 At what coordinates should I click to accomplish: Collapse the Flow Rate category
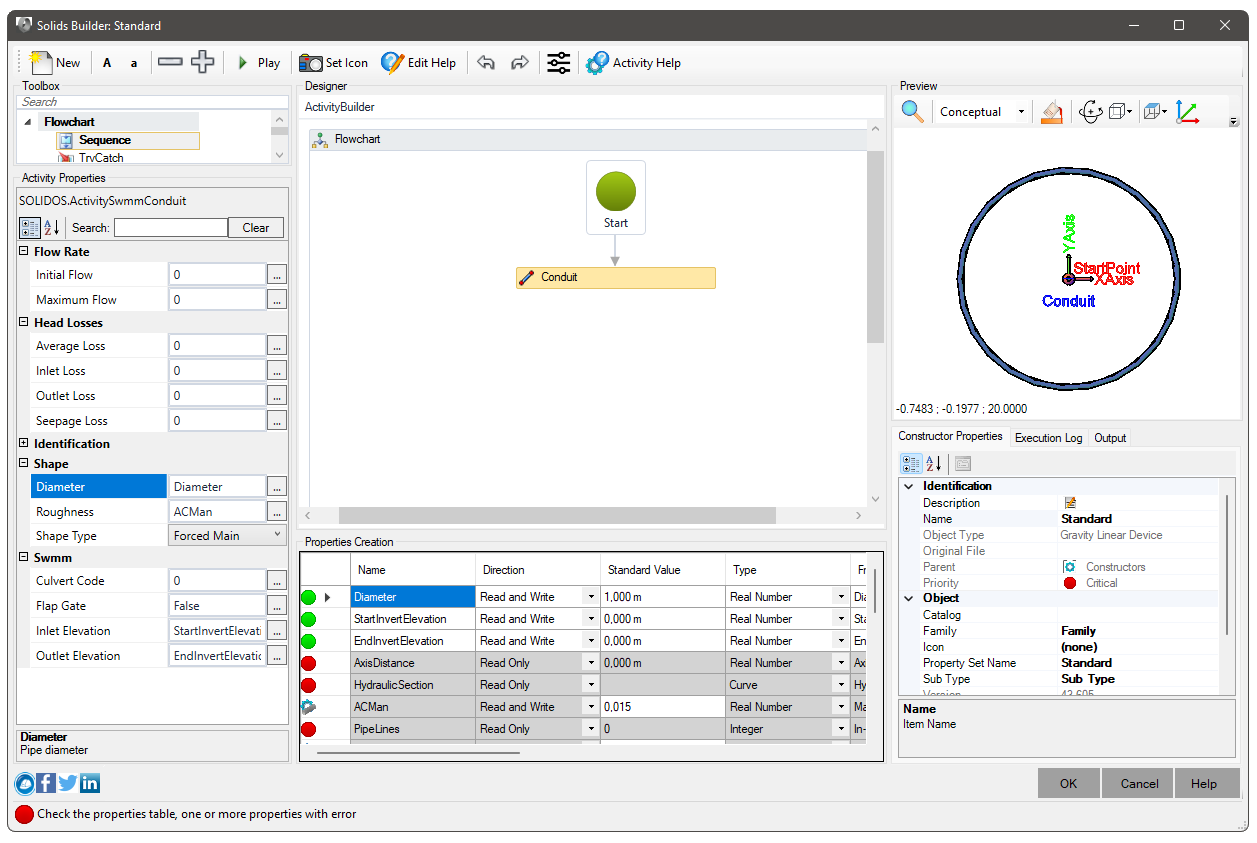[x=24, y=252]
